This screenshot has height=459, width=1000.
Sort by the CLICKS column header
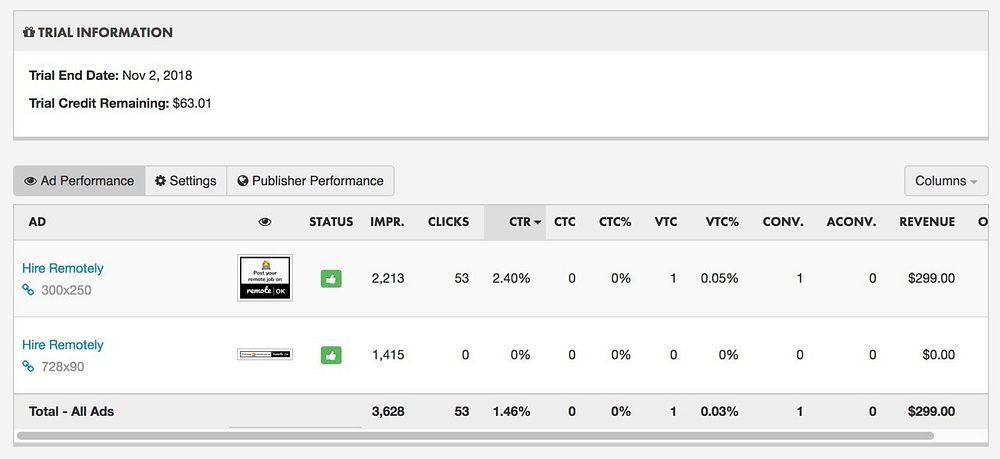coord(448,222)
